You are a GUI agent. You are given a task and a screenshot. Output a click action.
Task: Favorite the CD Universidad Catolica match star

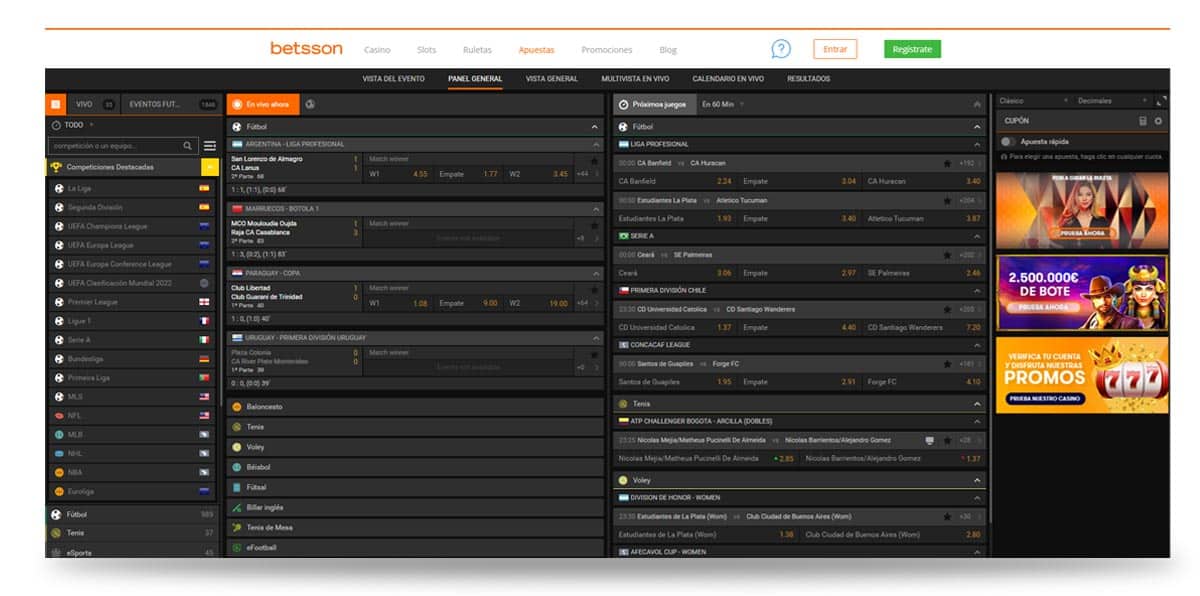(947, 309)
